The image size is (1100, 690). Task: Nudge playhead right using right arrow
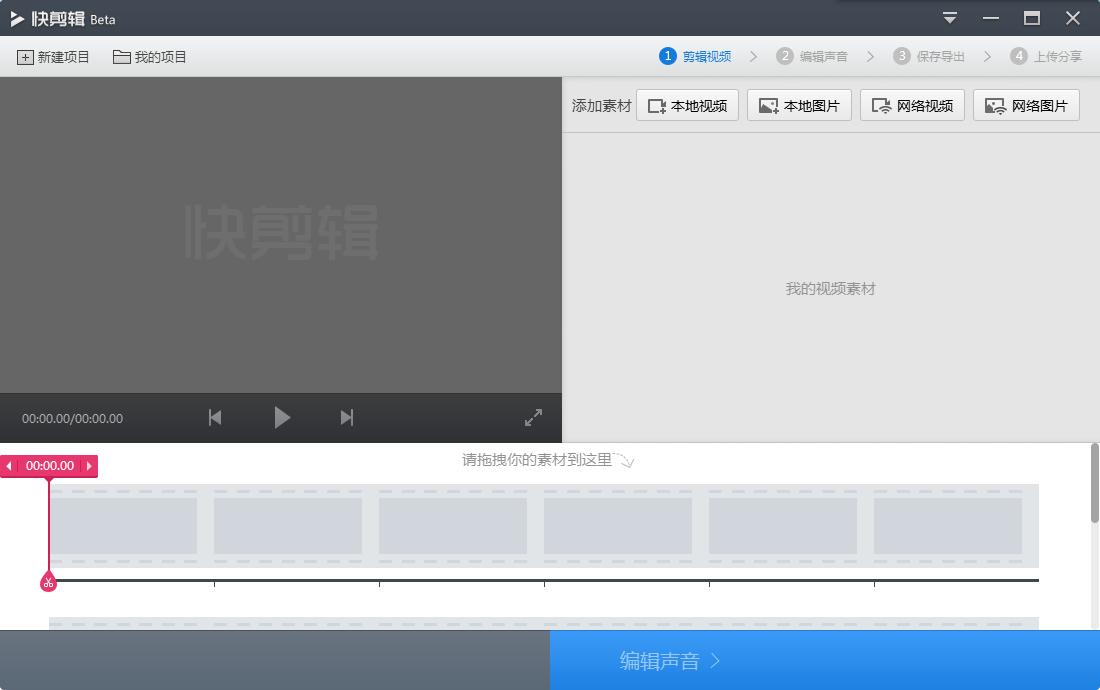click(89, 466)
